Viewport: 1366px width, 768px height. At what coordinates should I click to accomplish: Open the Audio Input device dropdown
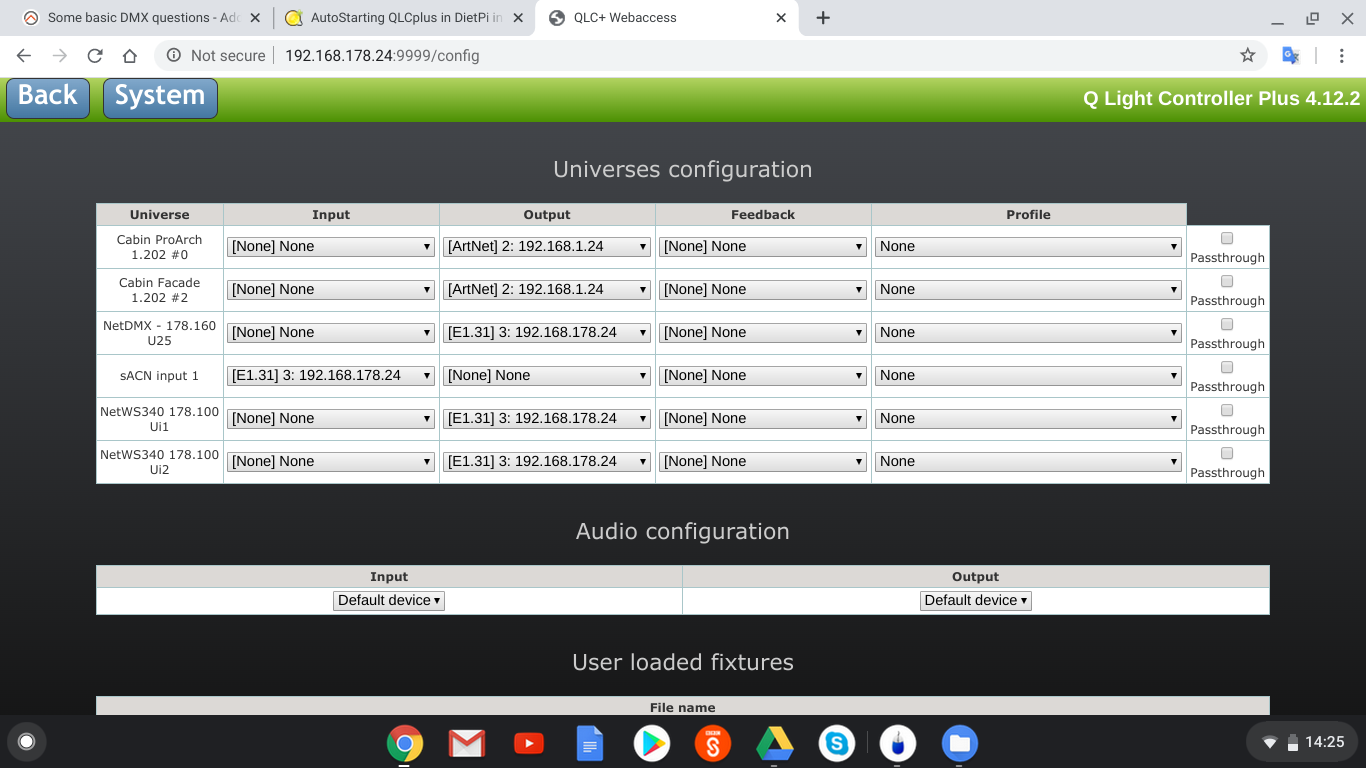point(389,601)
